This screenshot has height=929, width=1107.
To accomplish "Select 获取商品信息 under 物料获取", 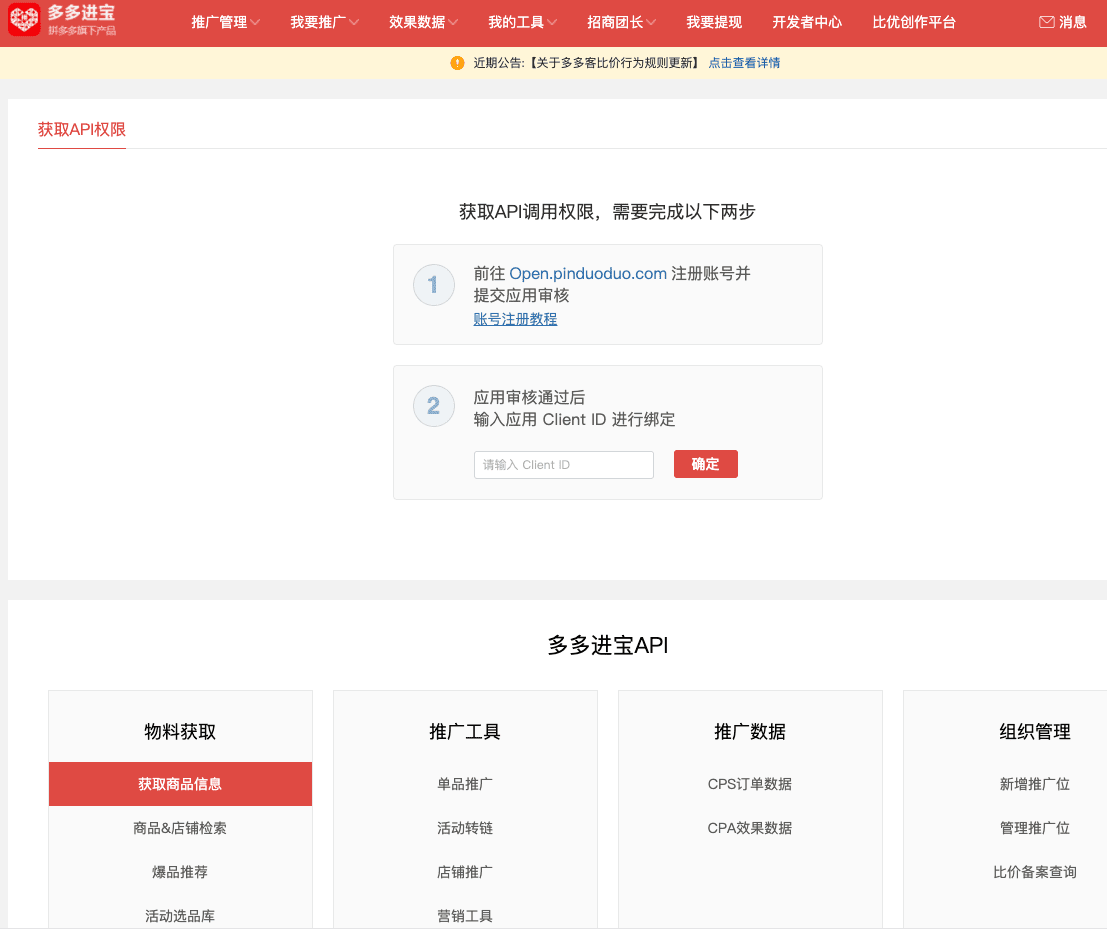I will (180, 784).
